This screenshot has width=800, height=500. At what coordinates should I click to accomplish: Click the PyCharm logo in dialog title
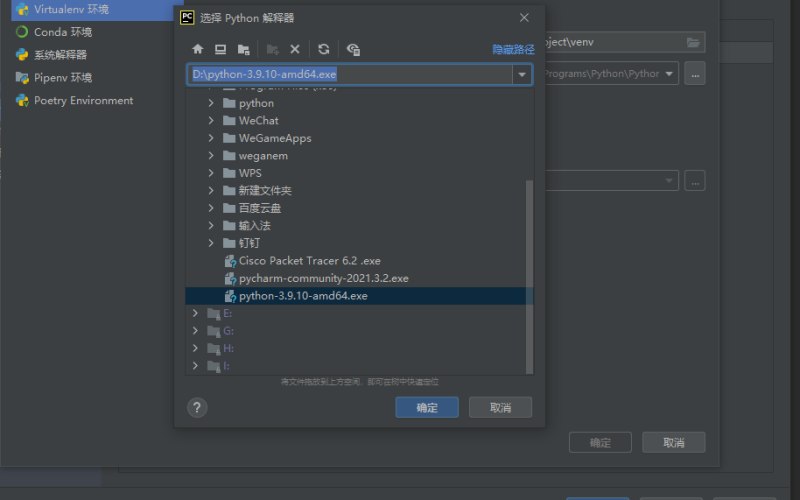tap(187, 17)
